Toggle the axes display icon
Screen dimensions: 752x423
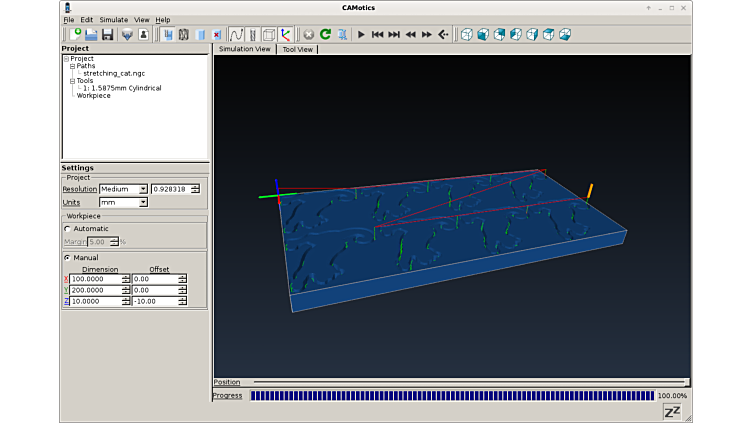point(286,34)
